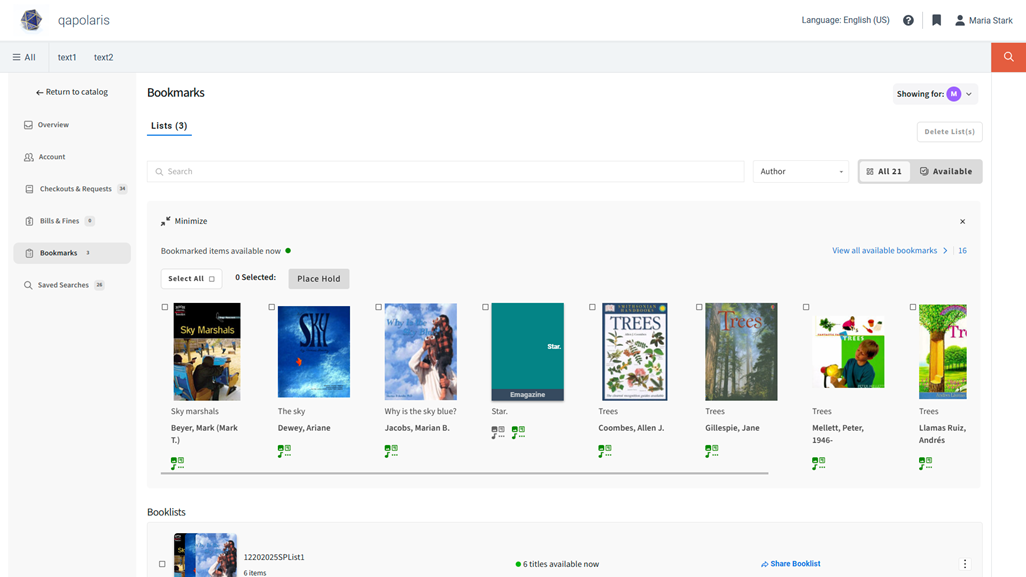Check the Sky marshals checkbox
This screenshot has height=577, width=1026.
click(x=165, y=307)
